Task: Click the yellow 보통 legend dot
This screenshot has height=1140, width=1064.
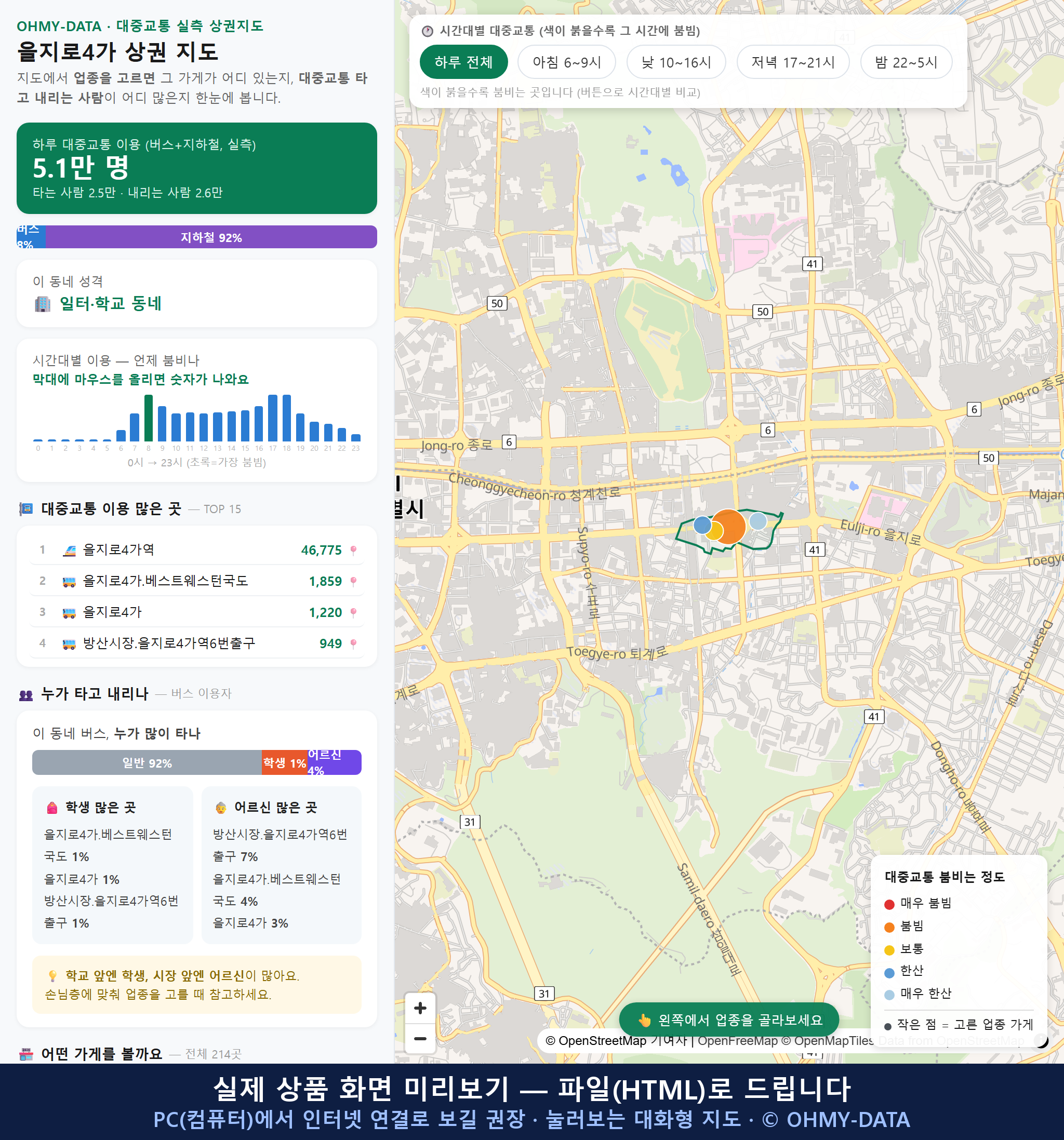Action: 889,950
